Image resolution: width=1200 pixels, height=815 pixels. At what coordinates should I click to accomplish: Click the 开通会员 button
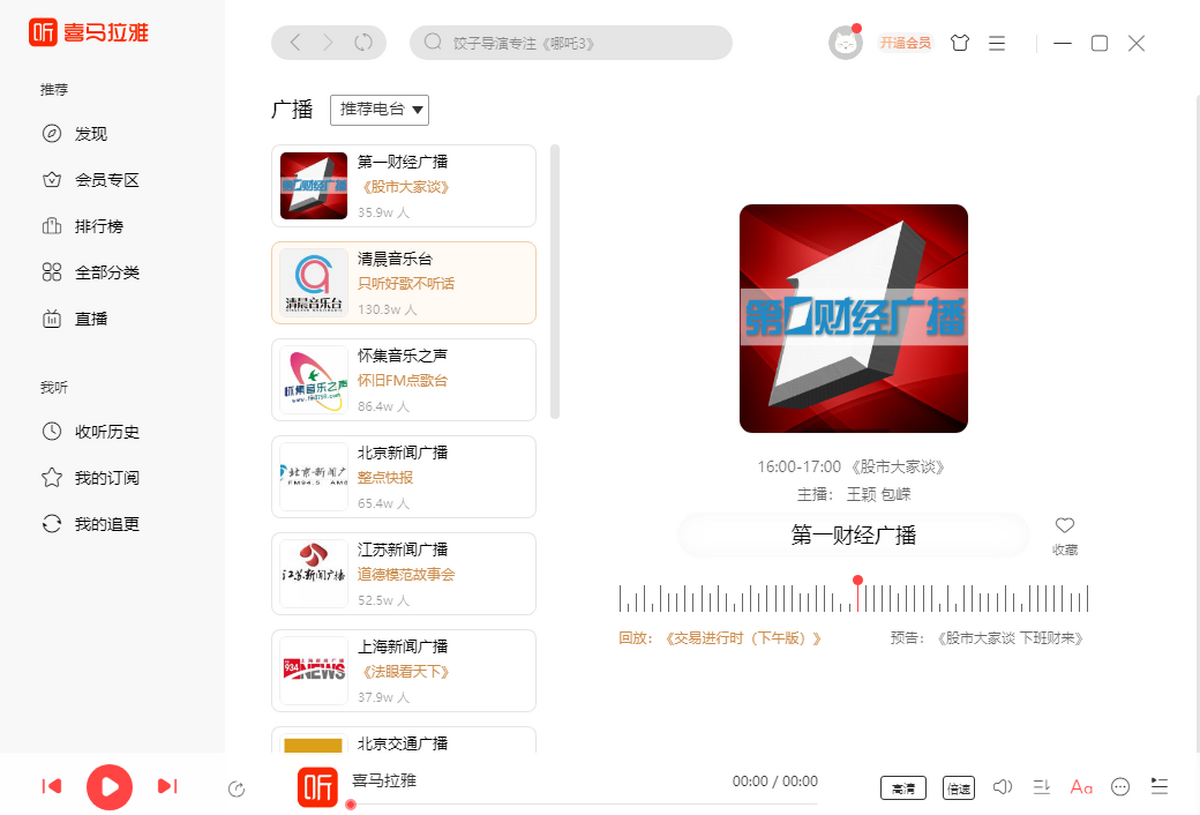point(904,43)
